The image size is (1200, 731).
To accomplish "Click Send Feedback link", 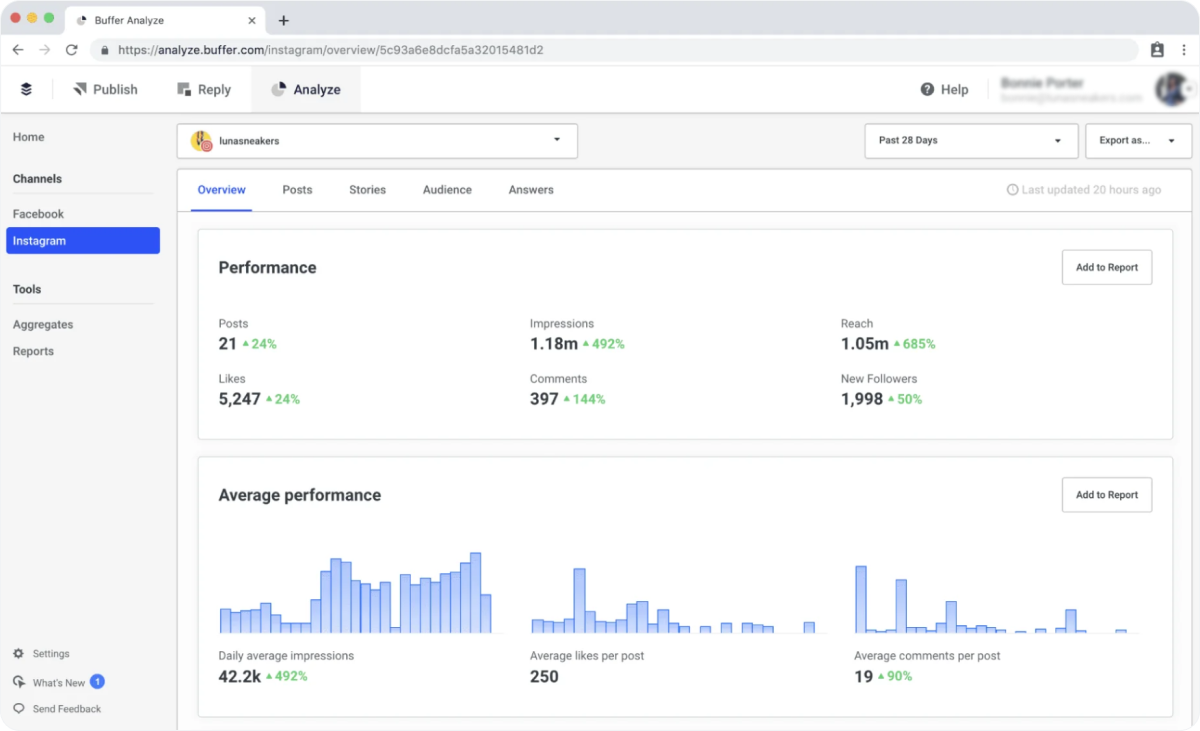I will [x=67, y=709].
